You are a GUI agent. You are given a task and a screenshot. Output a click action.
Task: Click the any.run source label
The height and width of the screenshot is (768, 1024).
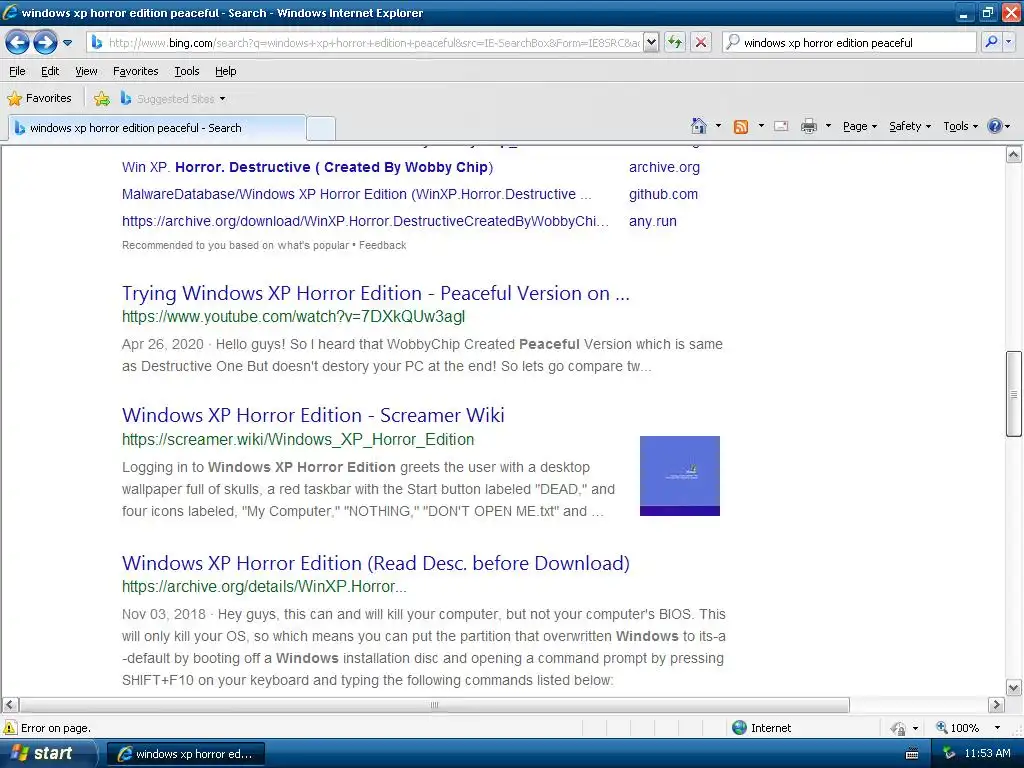652,221
